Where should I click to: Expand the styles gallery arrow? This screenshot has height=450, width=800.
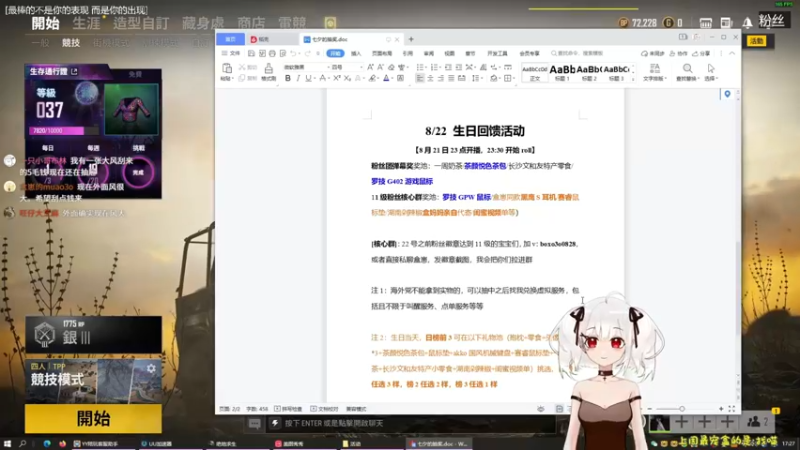point(633,79)
